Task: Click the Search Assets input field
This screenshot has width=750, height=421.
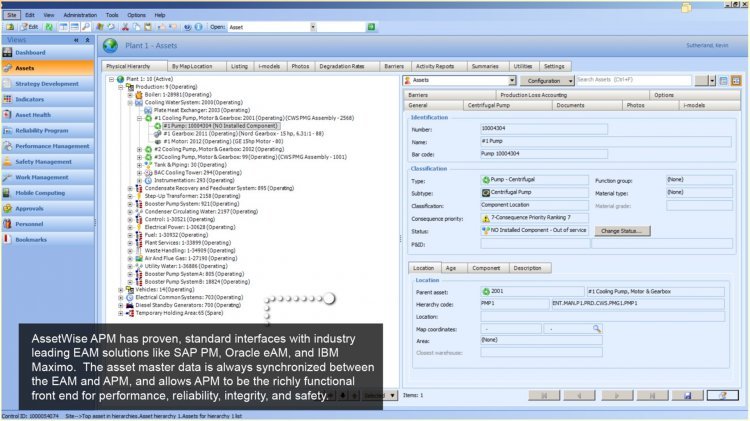Action: [634, 80]
